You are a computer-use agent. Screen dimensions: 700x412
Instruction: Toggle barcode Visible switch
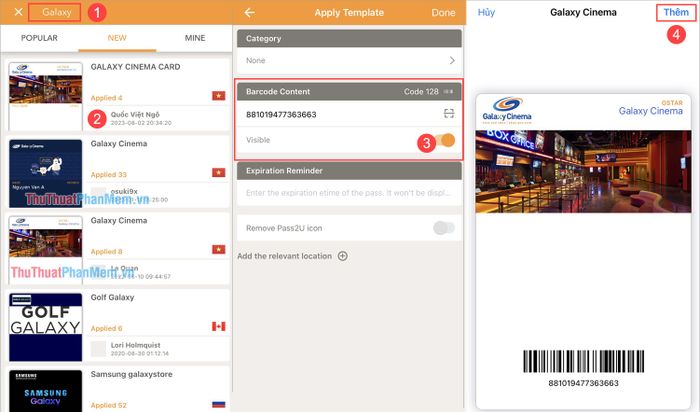445,140
